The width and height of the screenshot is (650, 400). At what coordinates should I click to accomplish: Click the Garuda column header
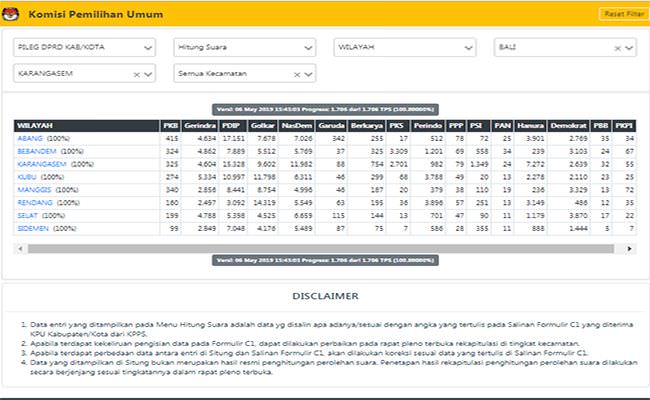click(x=331, y=126)
